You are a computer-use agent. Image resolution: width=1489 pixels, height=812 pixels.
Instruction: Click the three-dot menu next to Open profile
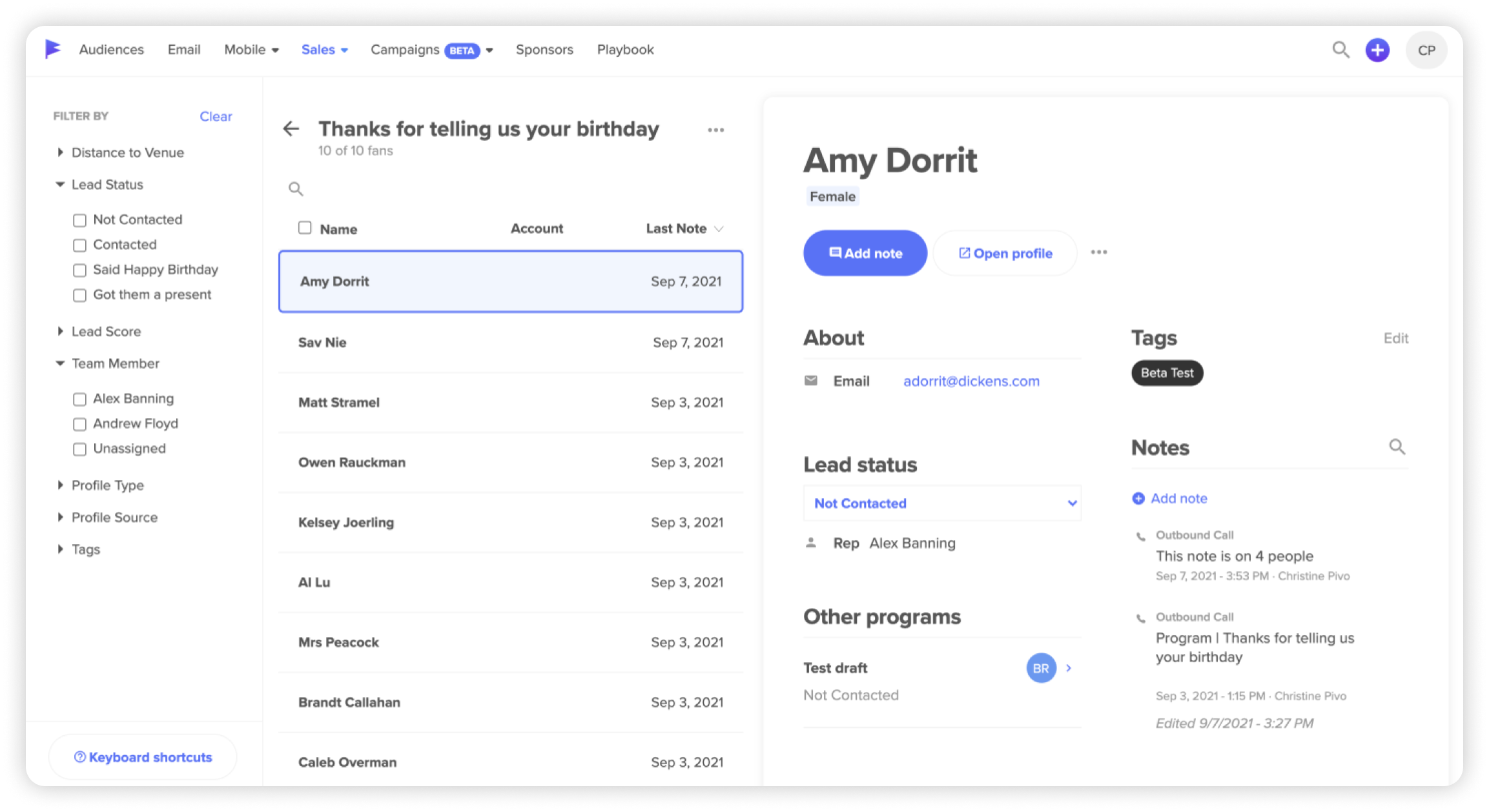pos(1098,252)
